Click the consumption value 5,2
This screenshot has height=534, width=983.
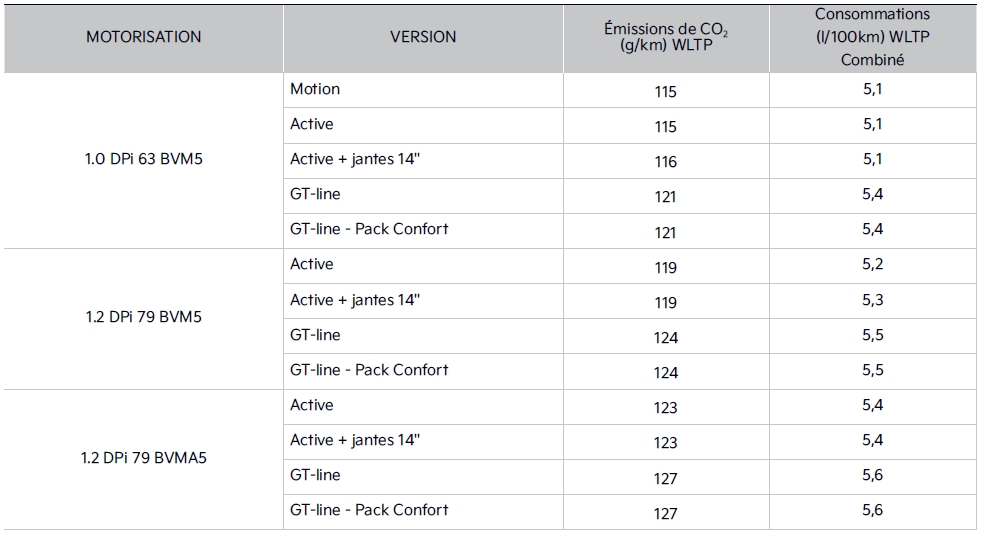872,265
